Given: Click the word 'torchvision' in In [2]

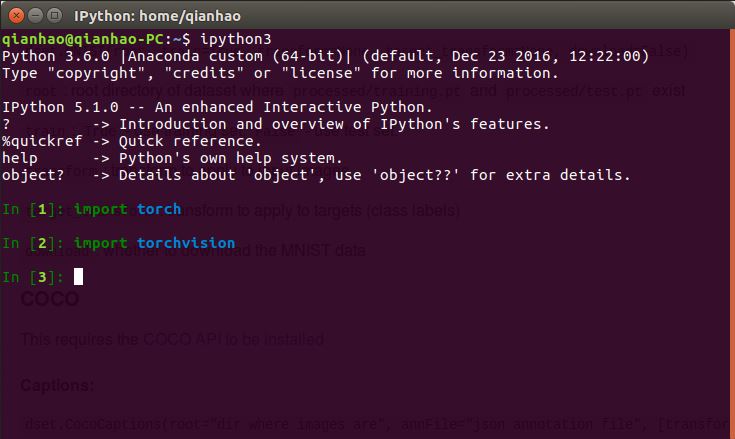Looking at the screenshot, I should point(186,243).
